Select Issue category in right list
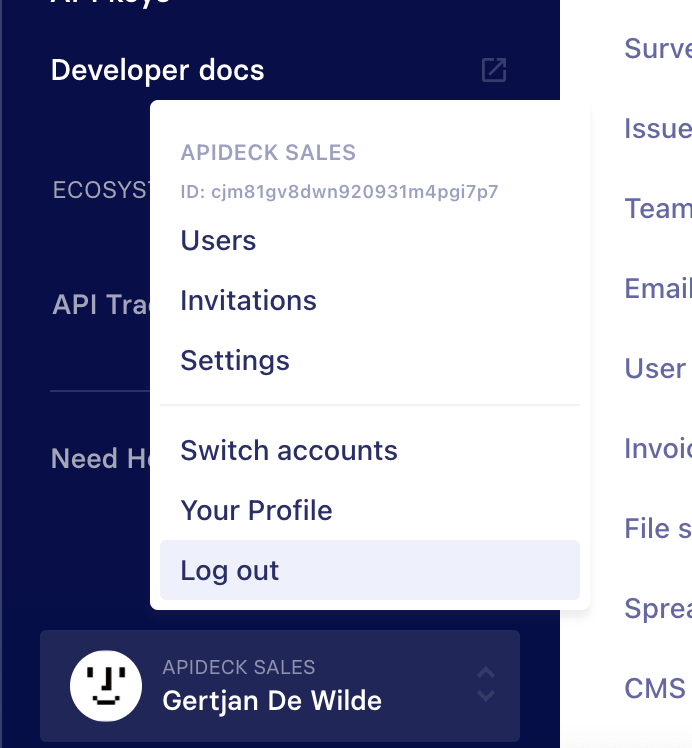 click(x=658, y=128)
